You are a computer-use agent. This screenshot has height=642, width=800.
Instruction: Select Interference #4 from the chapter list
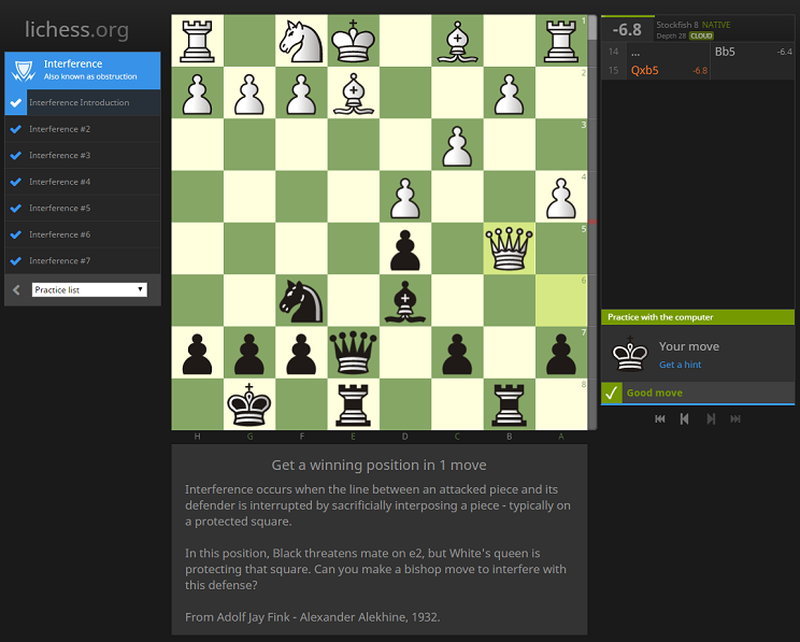60,182
